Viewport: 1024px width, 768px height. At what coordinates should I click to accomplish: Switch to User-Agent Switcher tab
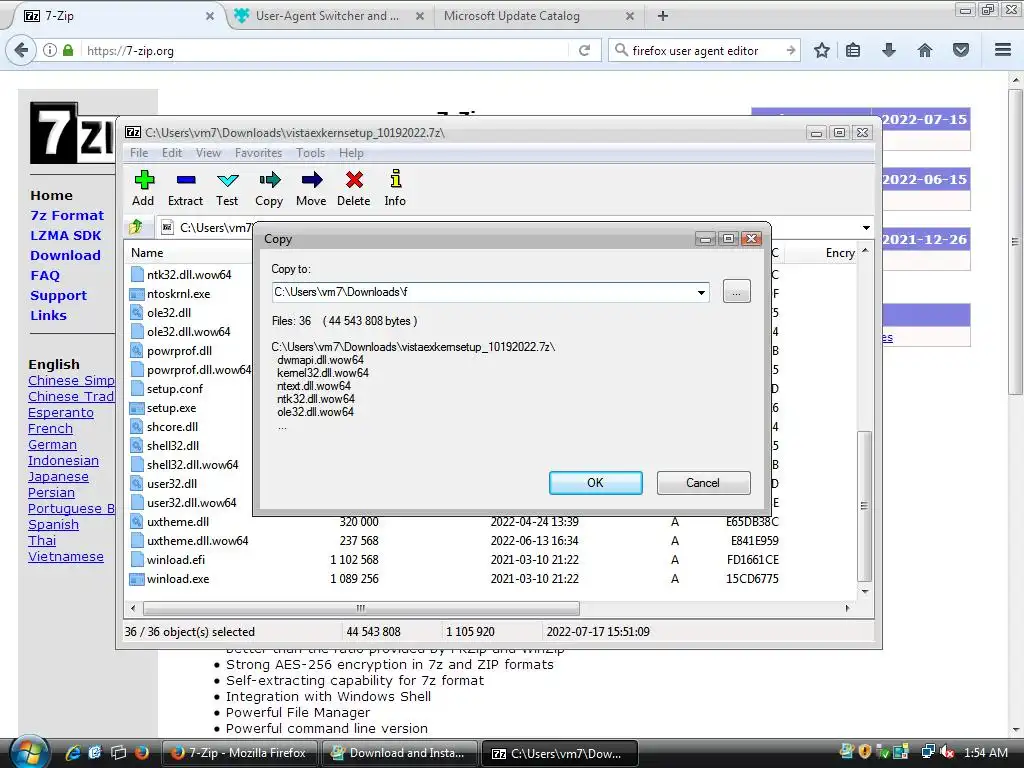[x=327, y=16]
